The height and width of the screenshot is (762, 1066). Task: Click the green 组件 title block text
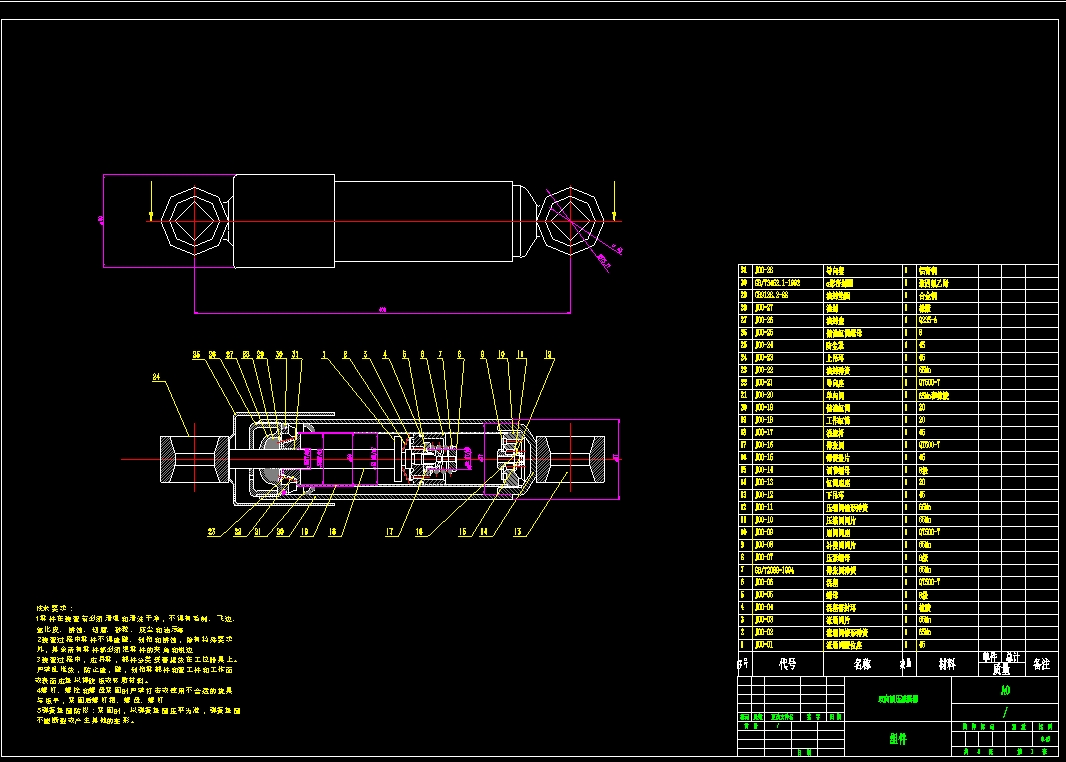click(x=898, y=739)
